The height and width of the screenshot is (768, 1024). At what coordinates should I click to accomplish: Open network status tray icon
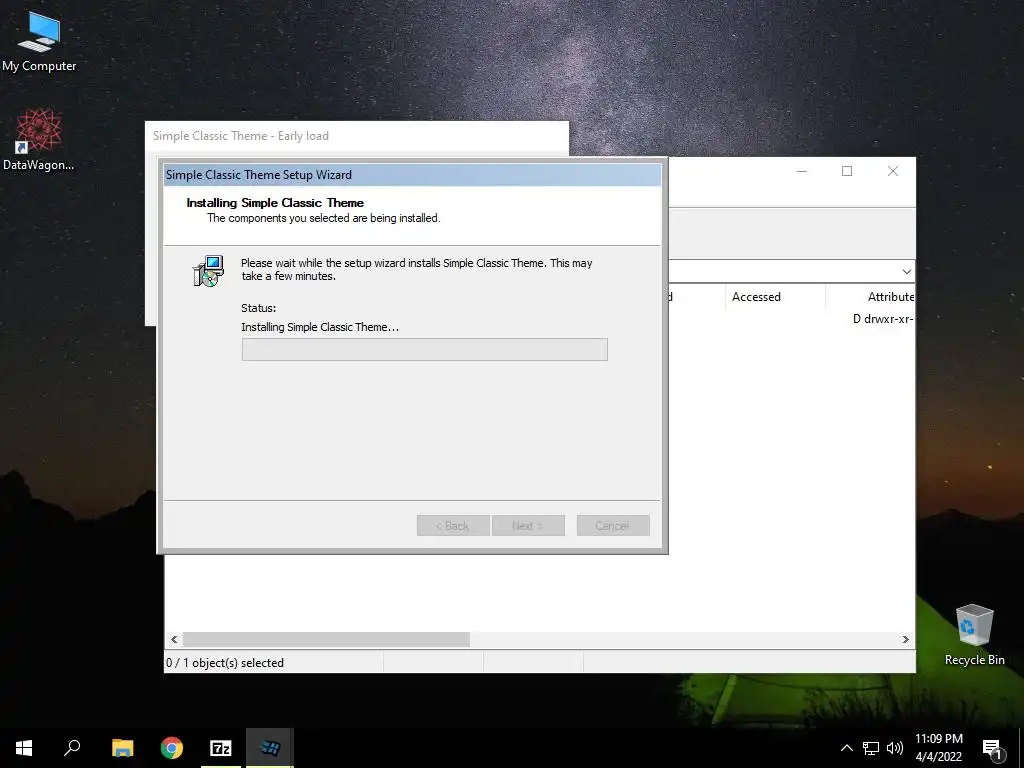[871, 748]
